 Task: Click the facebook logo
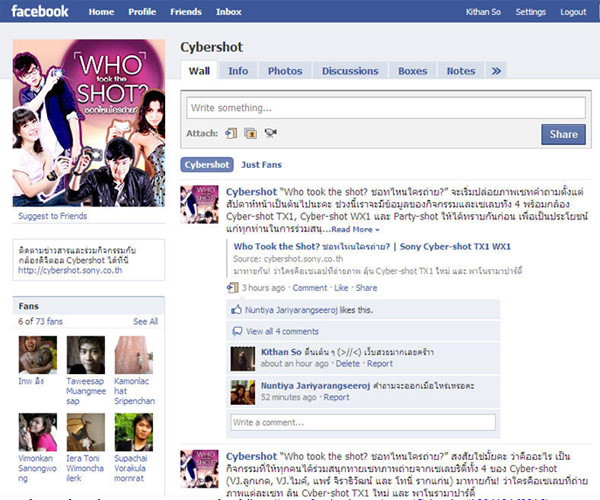coord(40,11)
